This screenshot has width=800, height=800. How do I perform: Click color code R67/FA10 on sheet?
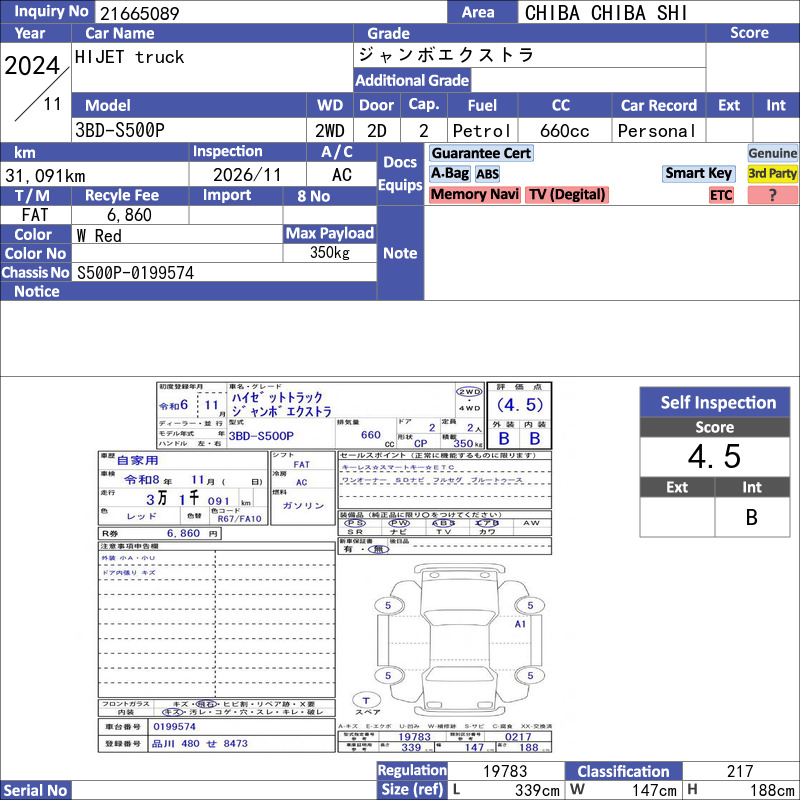[239, 519]
